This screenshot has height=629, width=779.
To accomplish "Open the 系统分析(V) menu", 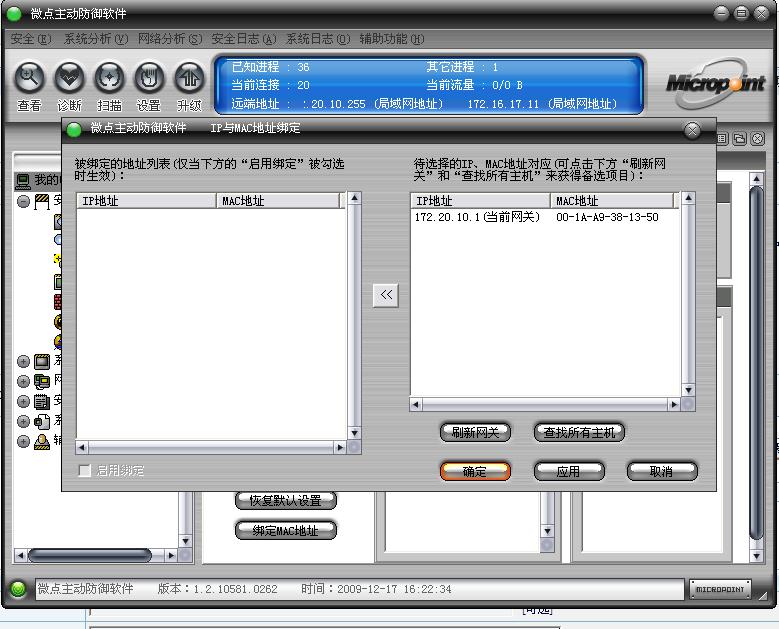I will tap(96, 39).
